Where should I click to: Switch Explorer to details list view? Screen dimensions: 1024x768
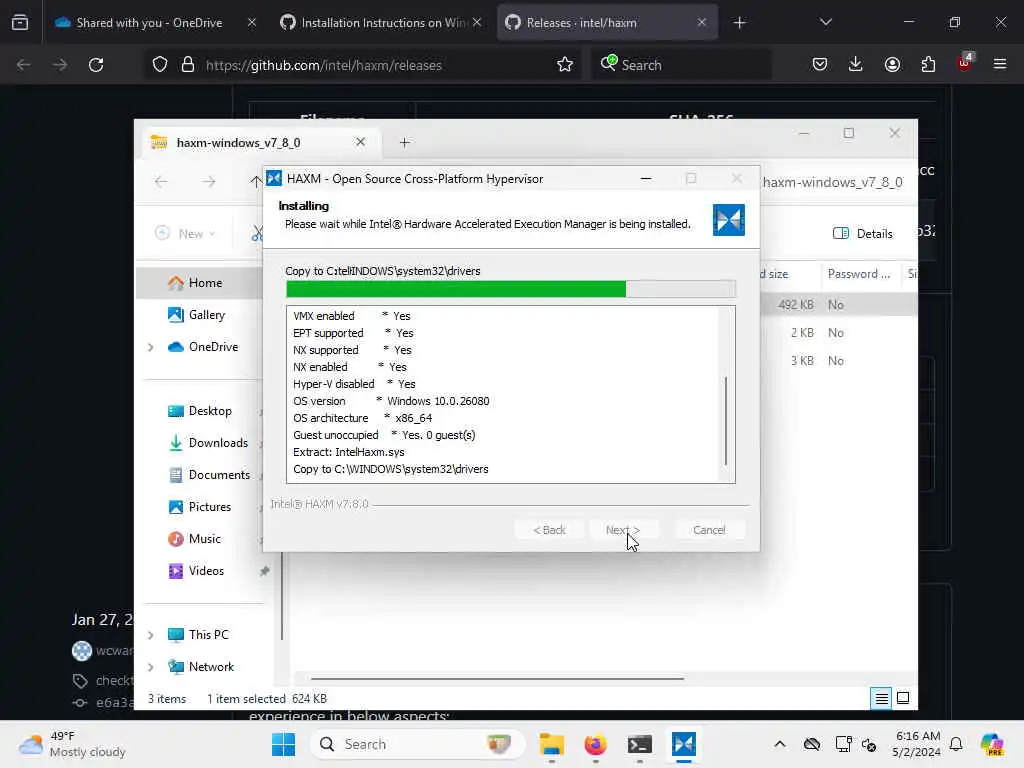[881, 699]
